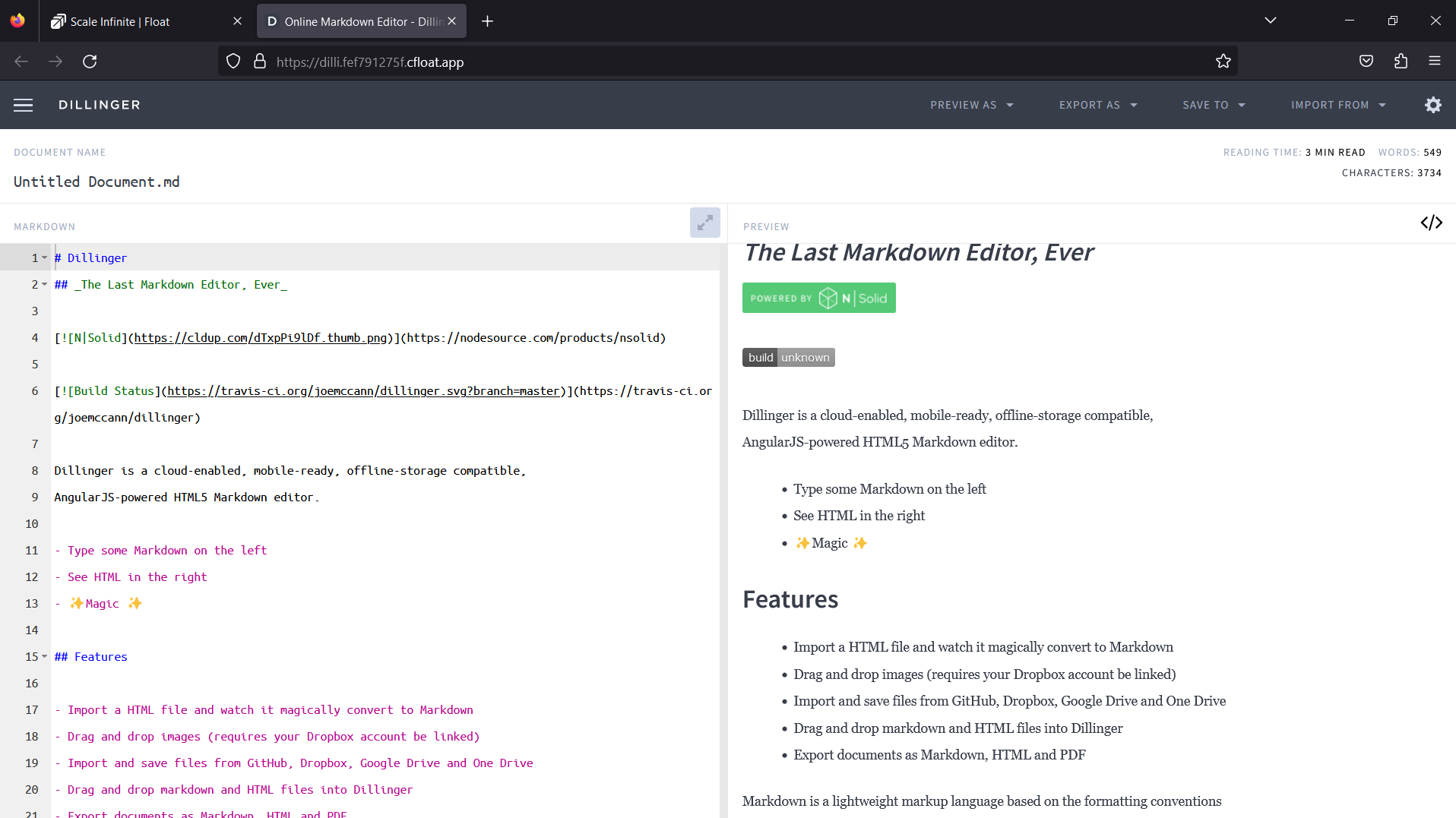Open Firefox application menu
1456x818 pixels.
click(x=1435, y=62)
